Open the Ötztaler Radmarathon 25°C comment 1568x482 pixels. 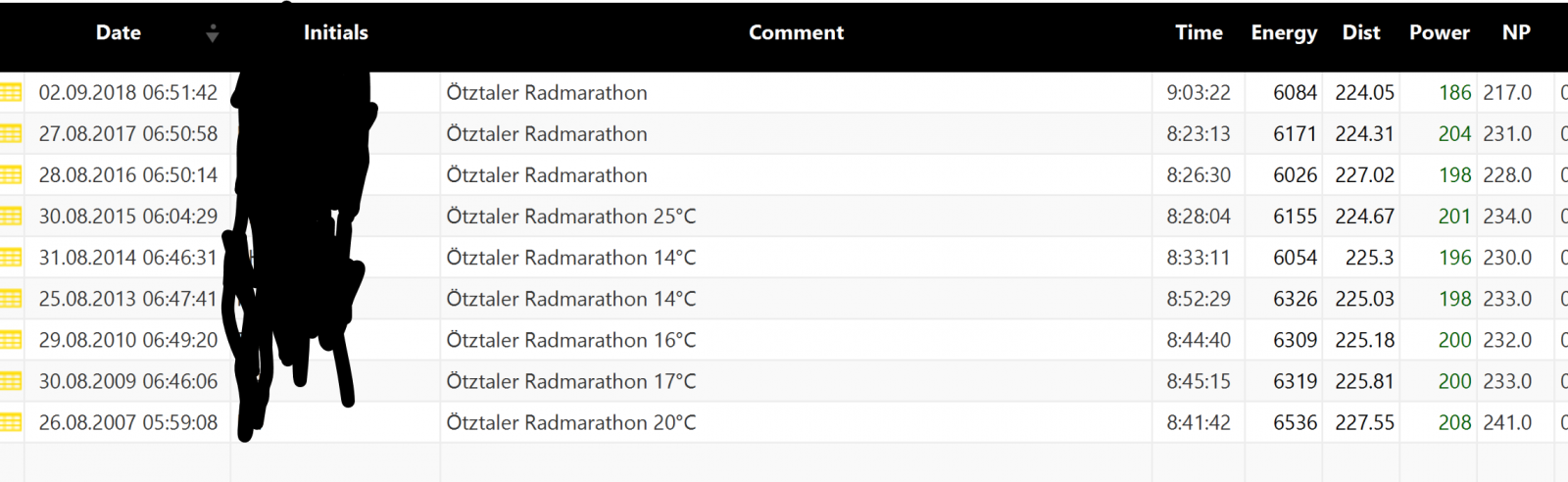click(x=571, y=217)
